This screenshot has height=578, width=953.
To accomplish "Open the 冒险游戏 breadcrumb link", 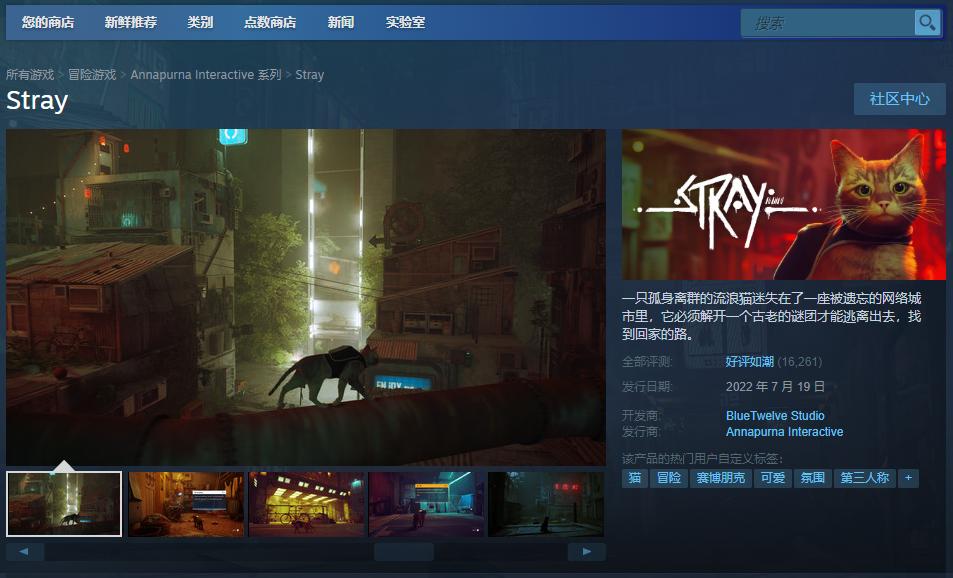I will (92, 74).
